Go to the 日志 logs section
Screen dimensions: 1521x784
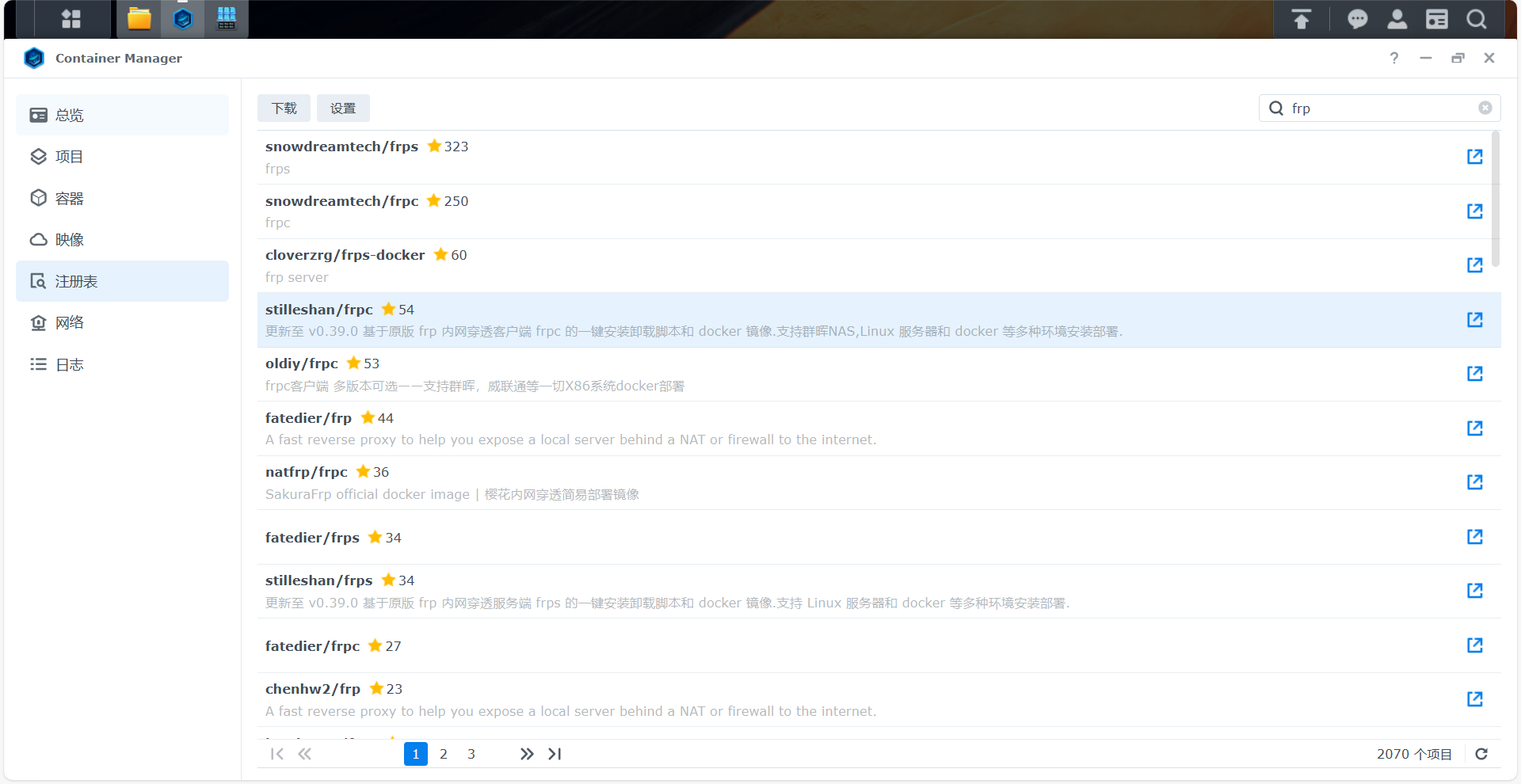(x=122, y=364)
